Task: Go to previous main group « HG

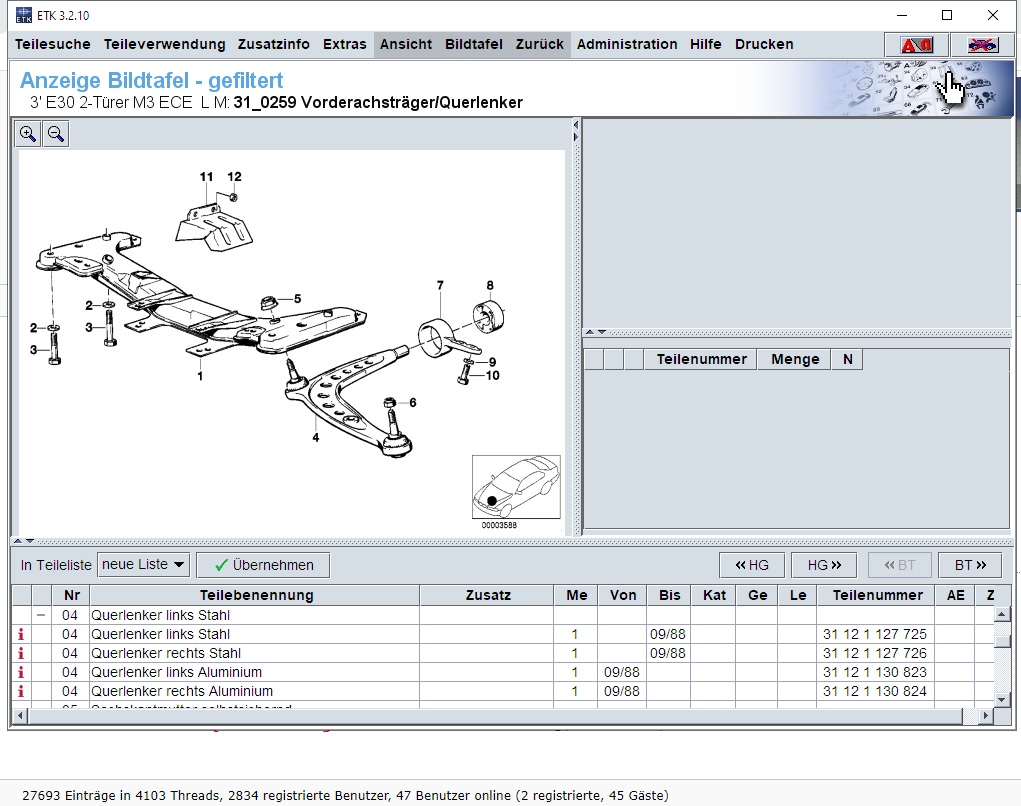Action: click(752, 565)
